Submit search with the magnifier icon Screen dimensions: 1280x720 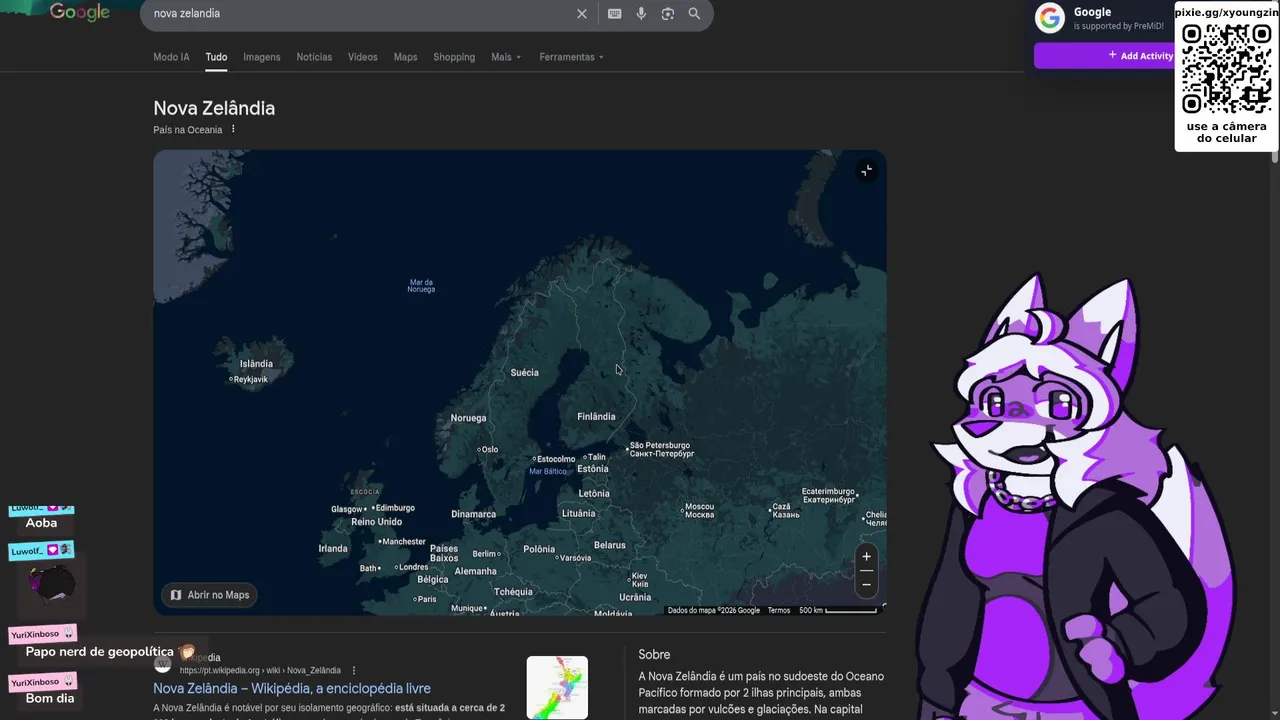pos(694,14)
